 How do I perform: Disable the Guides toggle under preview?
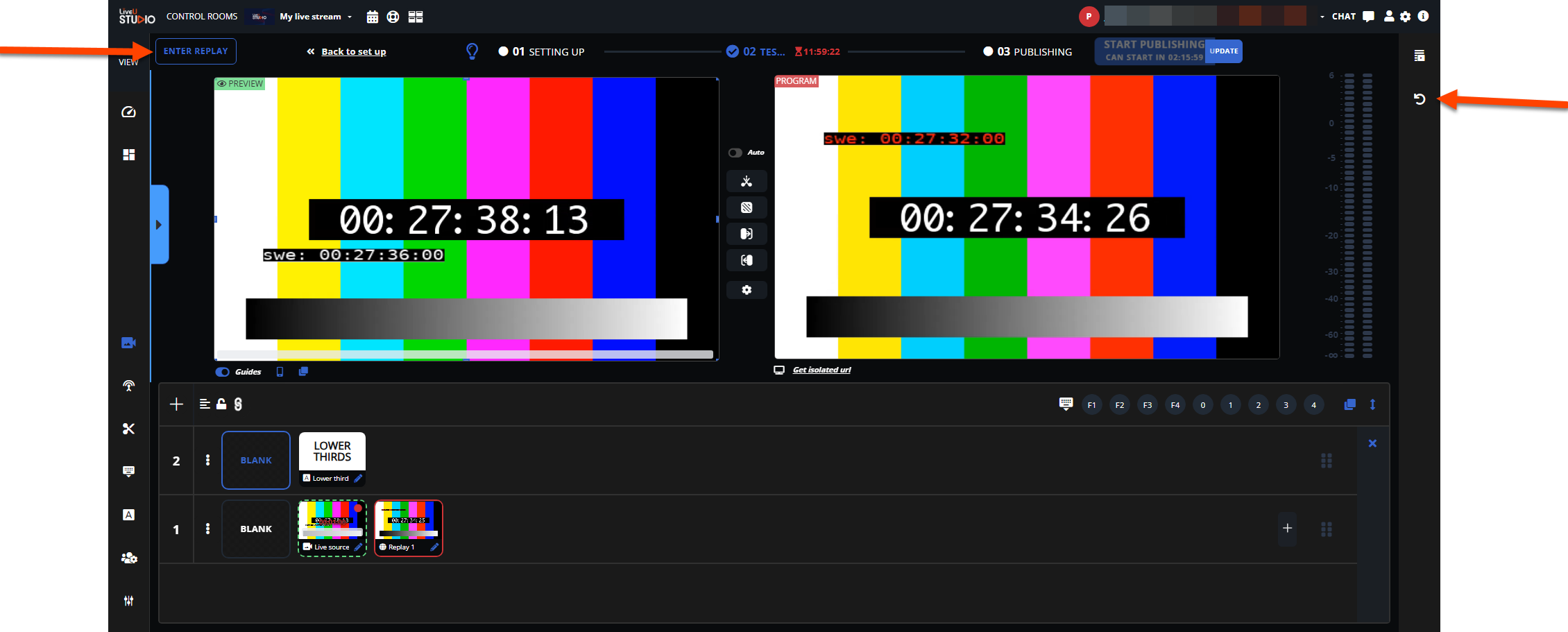[223, 372]
